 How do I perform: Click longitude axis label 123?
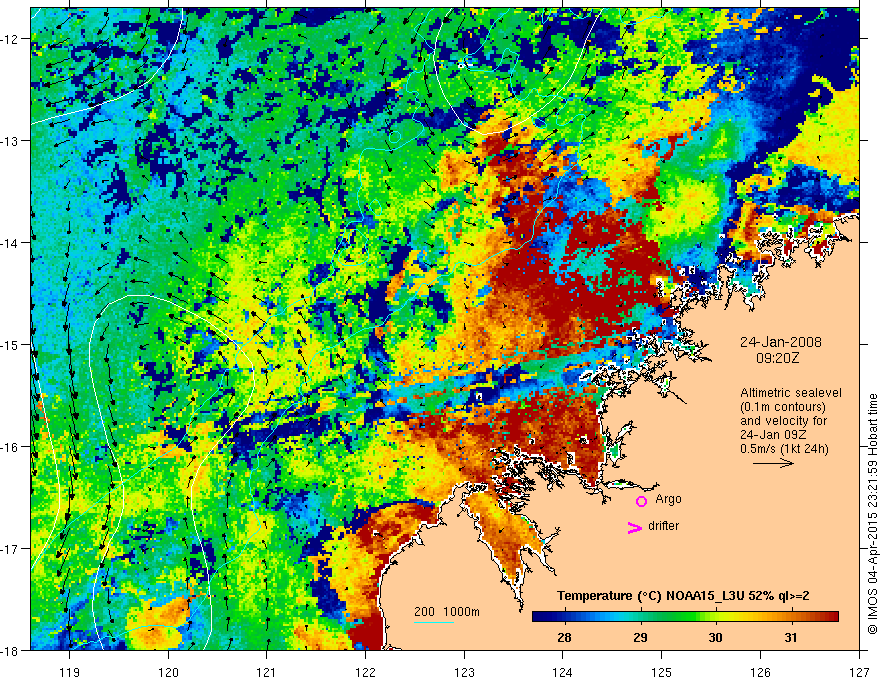(464, 672)
